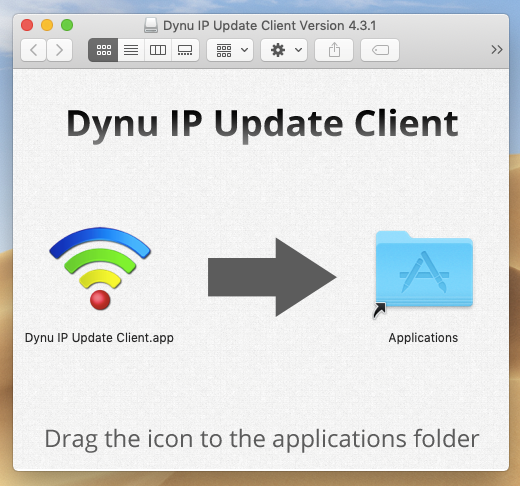Expand the toolbar overflow chevrons
520x486 pixels.
(497, 50)
